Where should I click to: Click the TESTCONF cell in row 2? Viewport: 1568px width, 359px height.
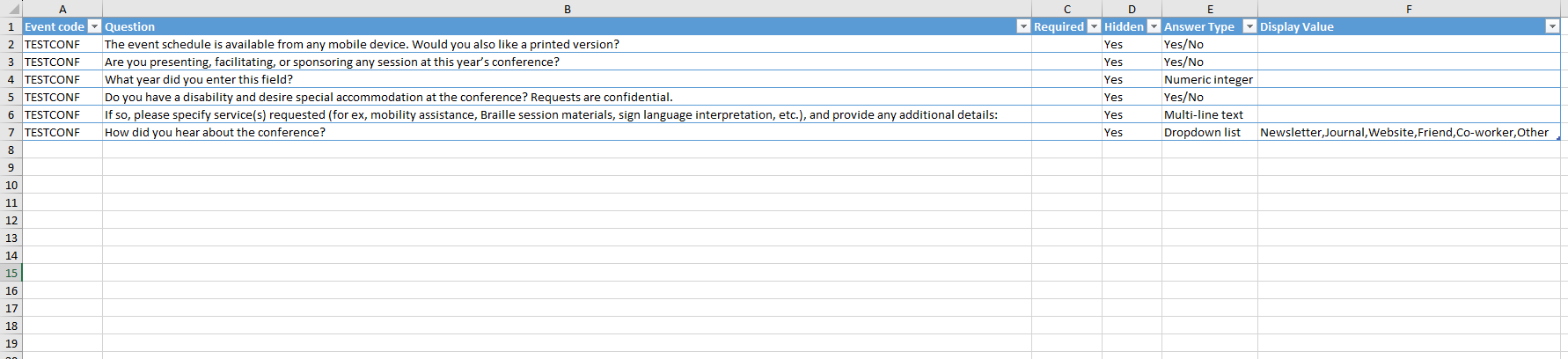[x=52, y=44]
